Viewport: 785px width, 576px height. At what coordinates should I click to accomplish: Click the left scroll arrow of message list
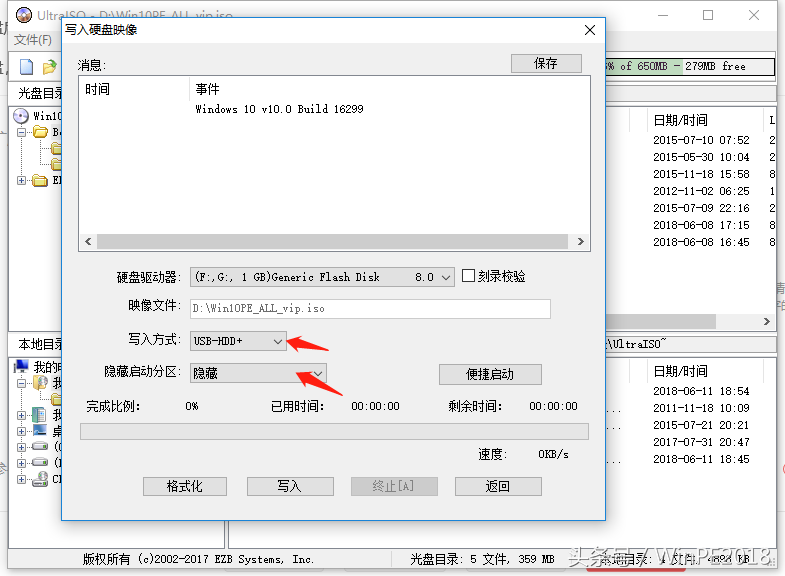(x=88, y=241)
